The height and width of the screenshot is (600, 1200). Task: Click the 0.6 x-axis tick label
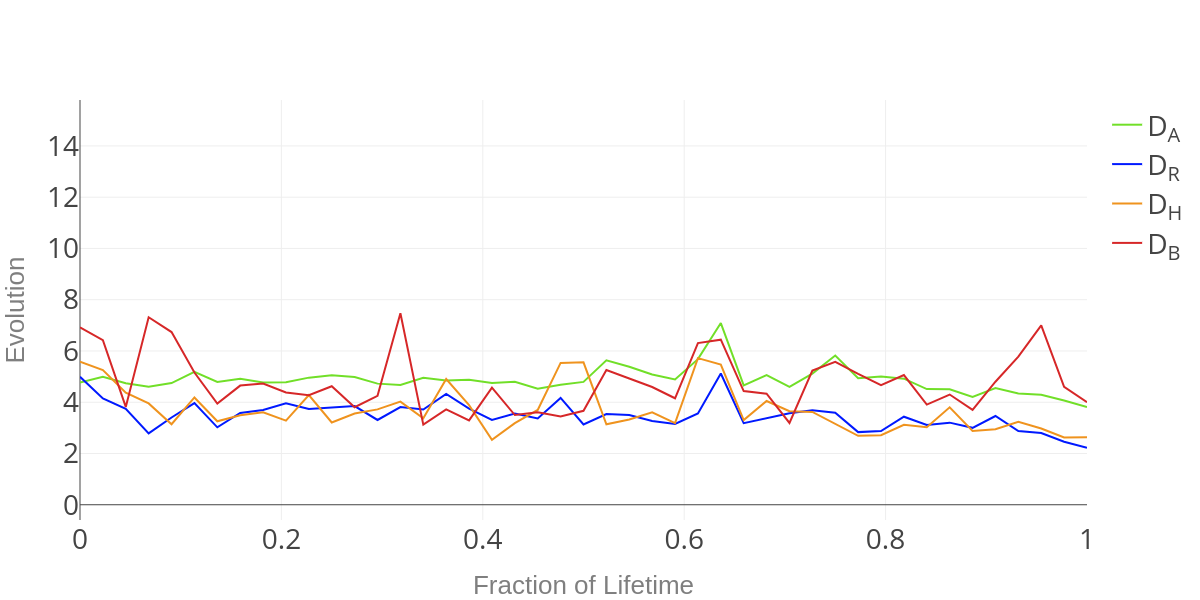click(x=684, y=540)
